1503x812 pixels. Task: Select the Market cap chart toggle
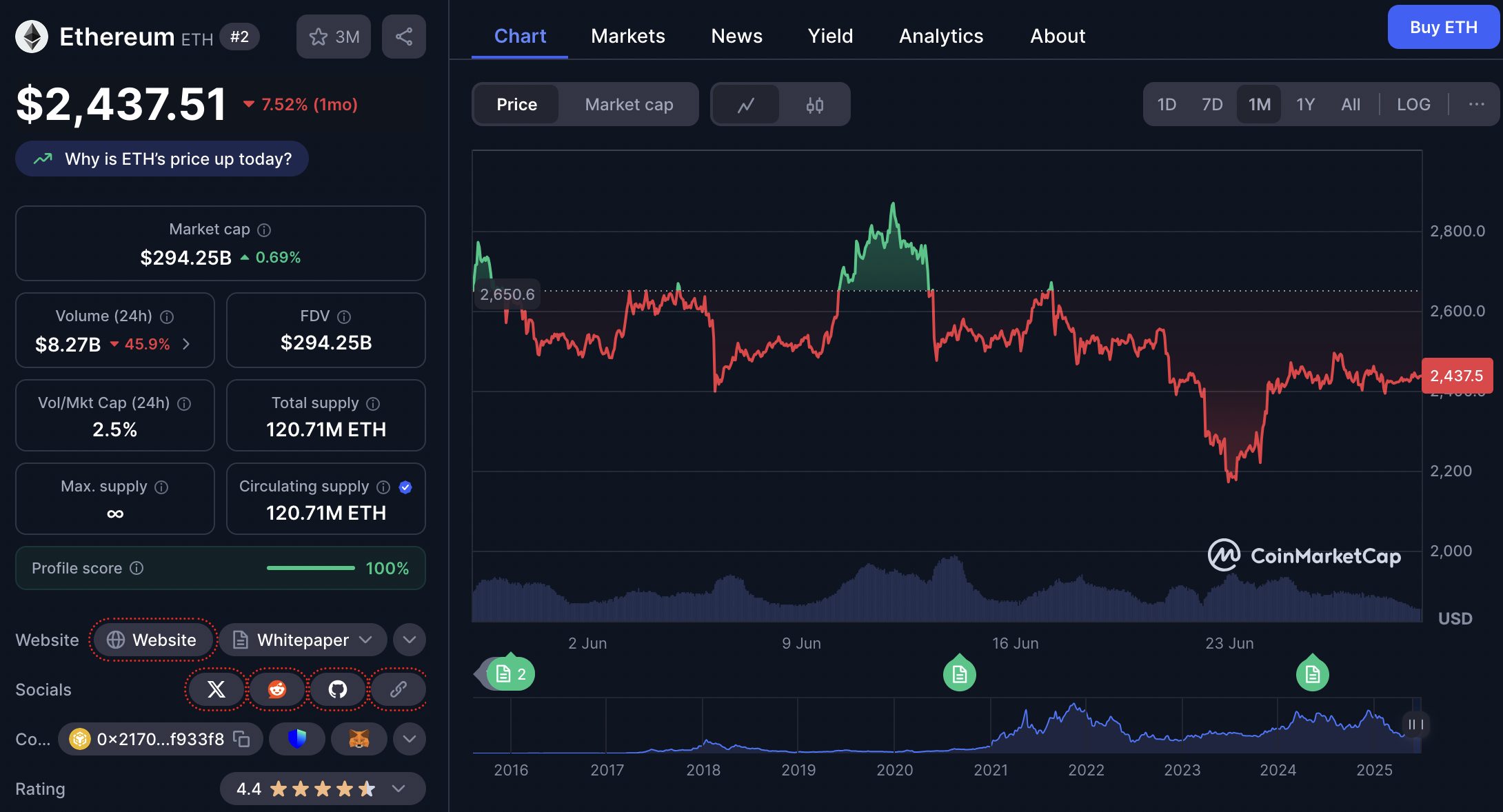[629, 105]
